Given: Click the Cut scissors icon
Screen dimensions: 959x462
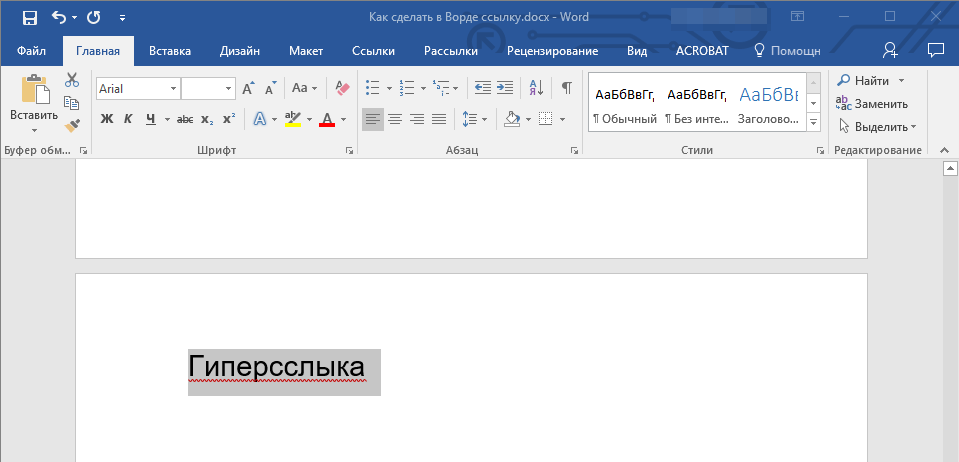Looking at the screenshot, I should click(72, 80).
